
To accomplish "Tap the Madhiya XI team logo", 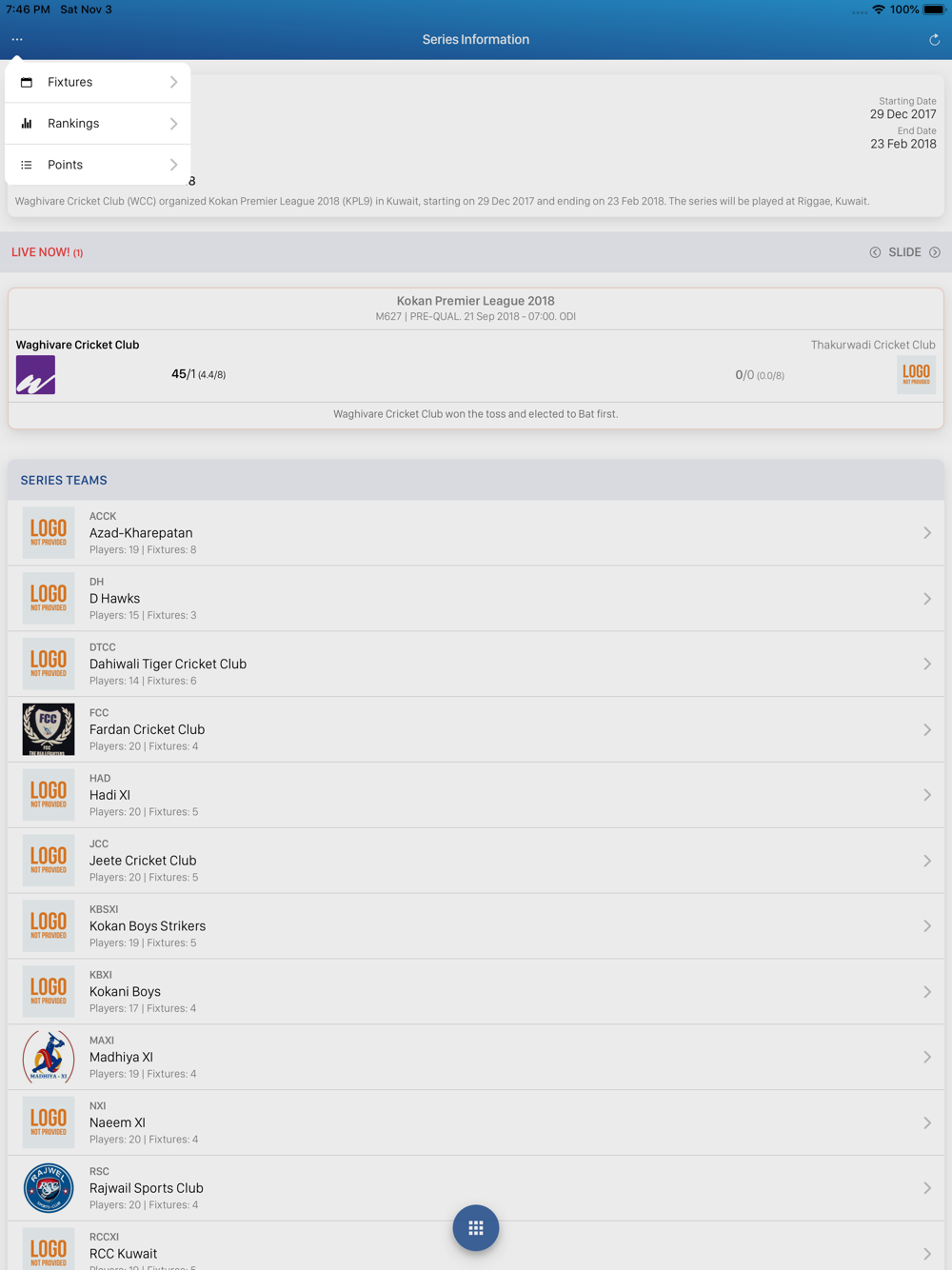I will (x=49, y=1057).
